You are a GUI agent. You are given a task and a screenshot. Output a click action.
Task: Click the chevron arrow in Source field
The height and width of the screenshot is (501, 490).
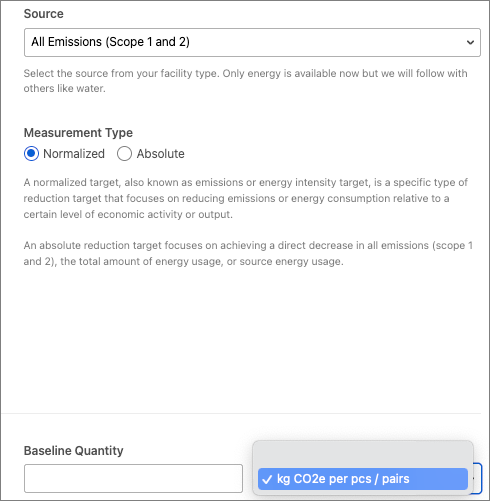pyautogui.click(x=470, y=42)
